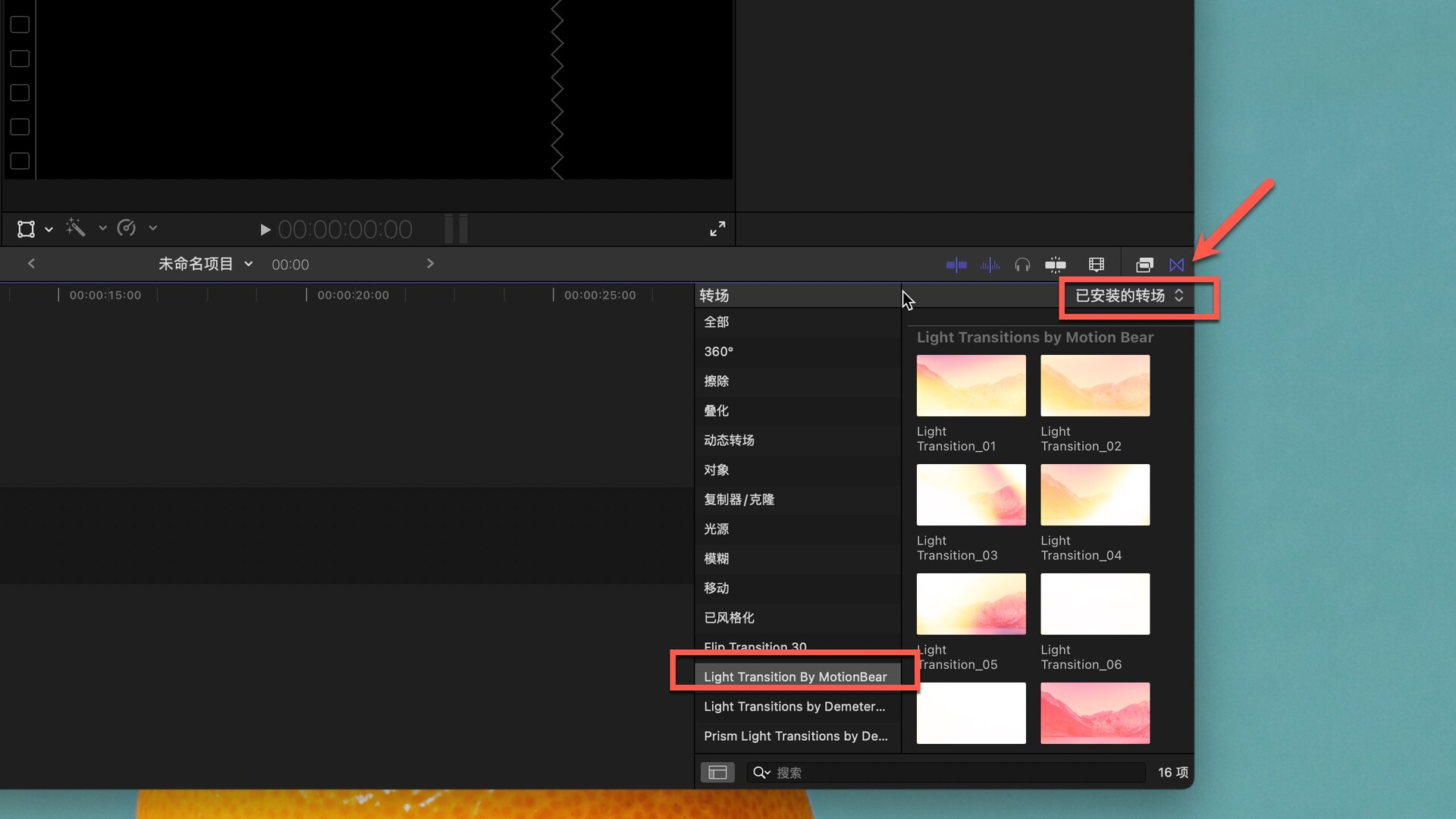Tick the middle (third) checkbox beside viewer

pos(20,93)
